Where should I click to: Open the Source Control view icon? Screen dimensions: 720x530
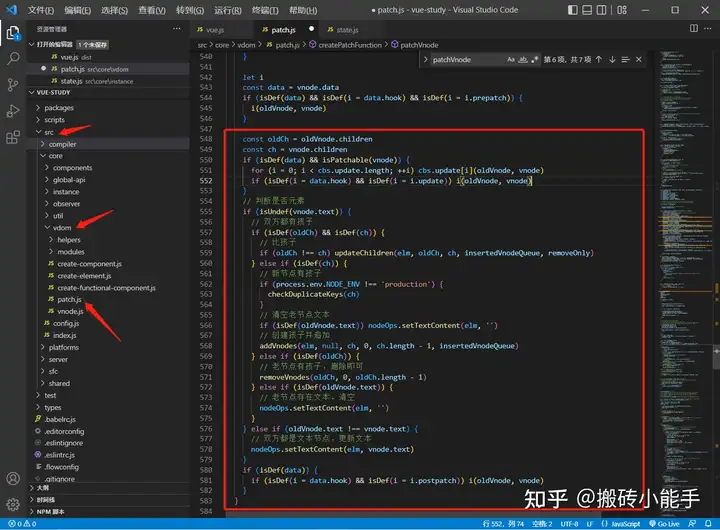[x=13, y=85]
